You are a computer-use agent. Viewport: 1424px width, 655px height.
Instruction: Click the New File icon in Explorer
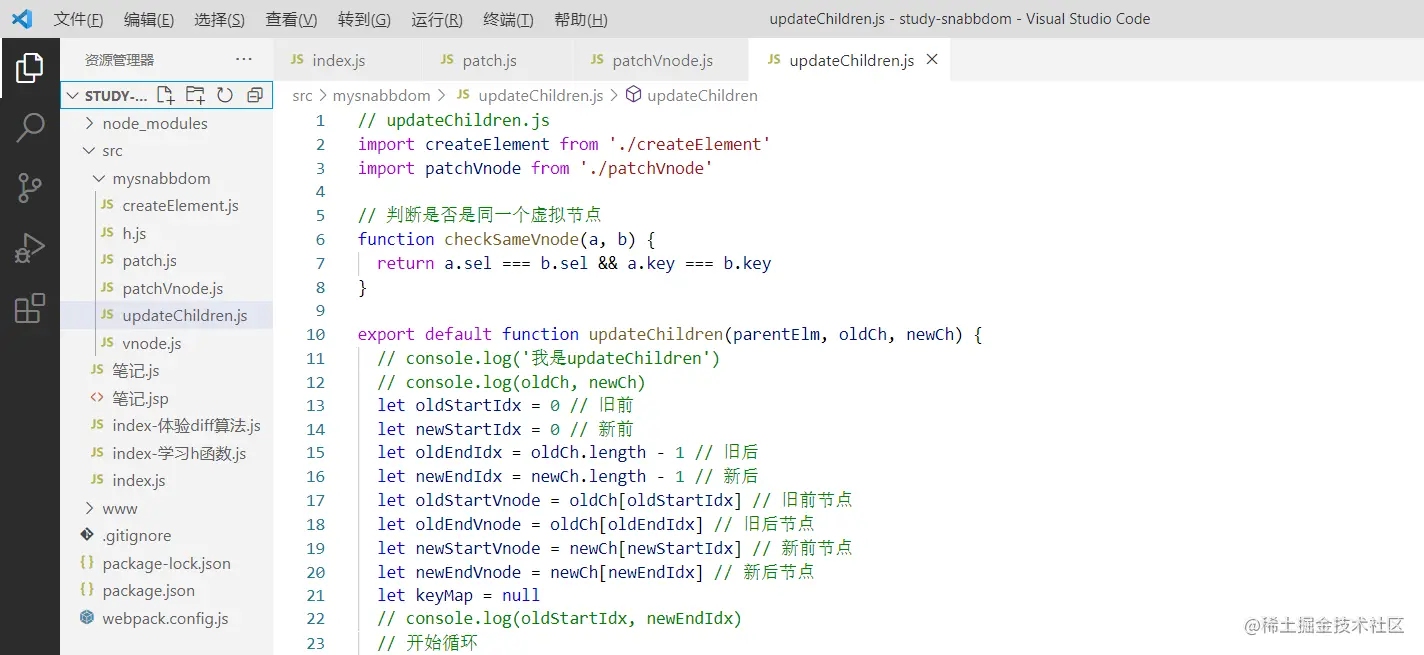166,95
